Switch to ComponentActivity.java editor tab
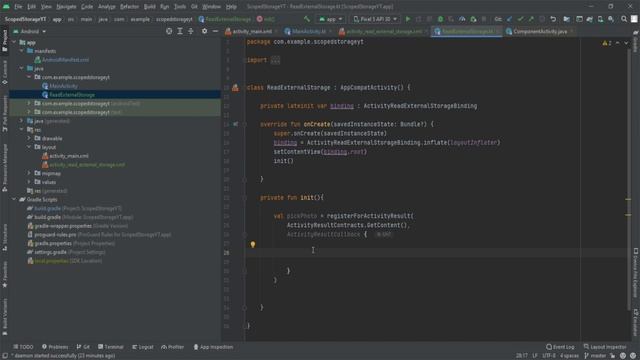 [540, 31]
